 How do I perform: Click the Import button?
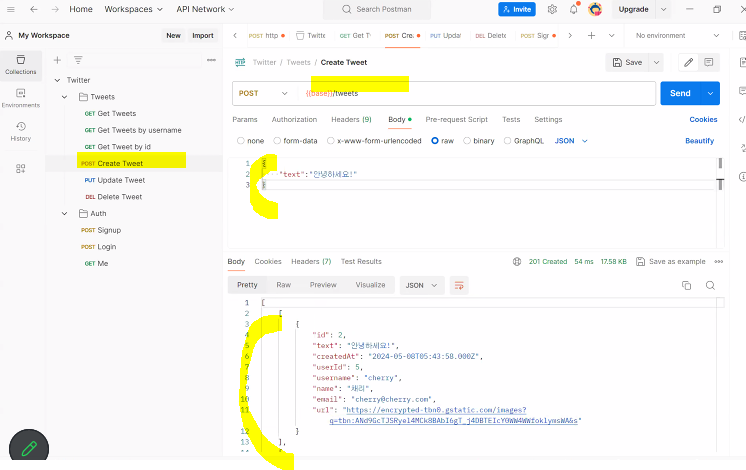coord(203,36)
